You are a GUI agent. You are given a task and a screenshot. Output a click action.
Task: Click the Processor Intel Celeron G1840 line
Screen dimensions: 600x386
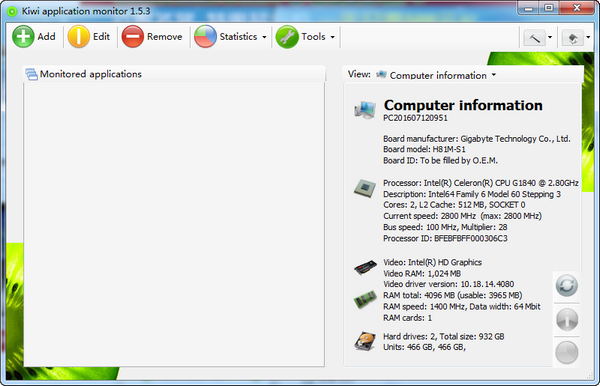click(x=481, y=183)
